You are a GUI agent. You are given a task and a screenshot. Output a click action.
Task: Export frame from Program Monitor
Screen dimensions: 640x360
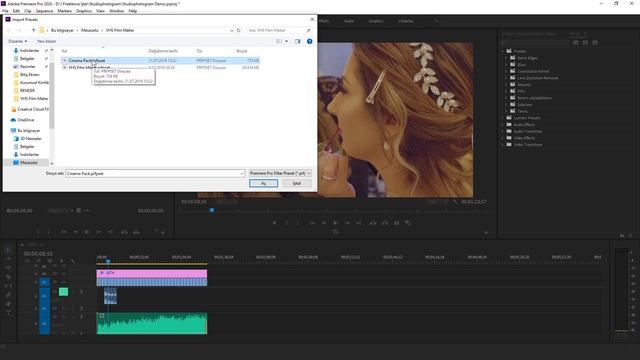[x=396, y=223]
